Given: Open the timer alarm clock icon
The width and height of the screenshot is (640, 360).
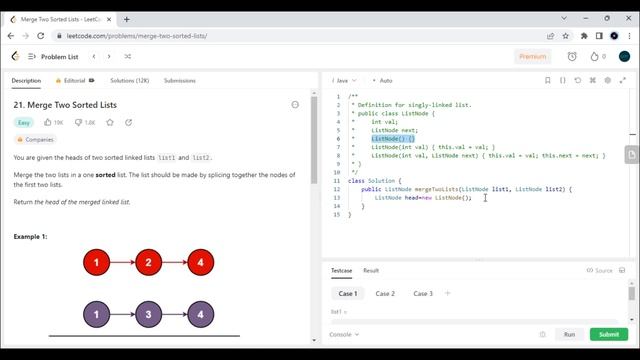Looking at the screenshot, I should (572, 56).
